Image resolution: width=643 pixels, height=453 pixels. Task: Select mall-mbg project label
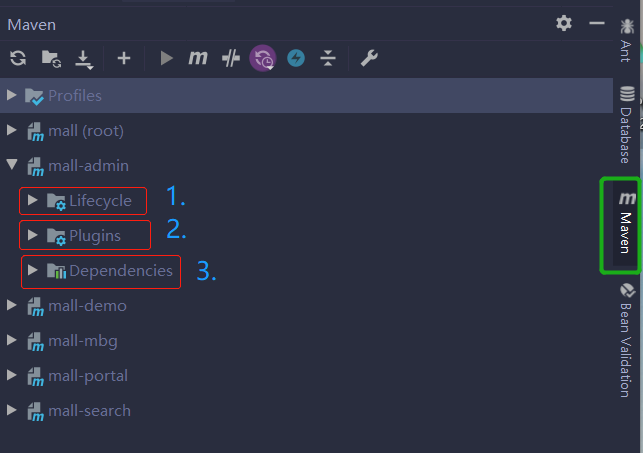coord(83,341)
